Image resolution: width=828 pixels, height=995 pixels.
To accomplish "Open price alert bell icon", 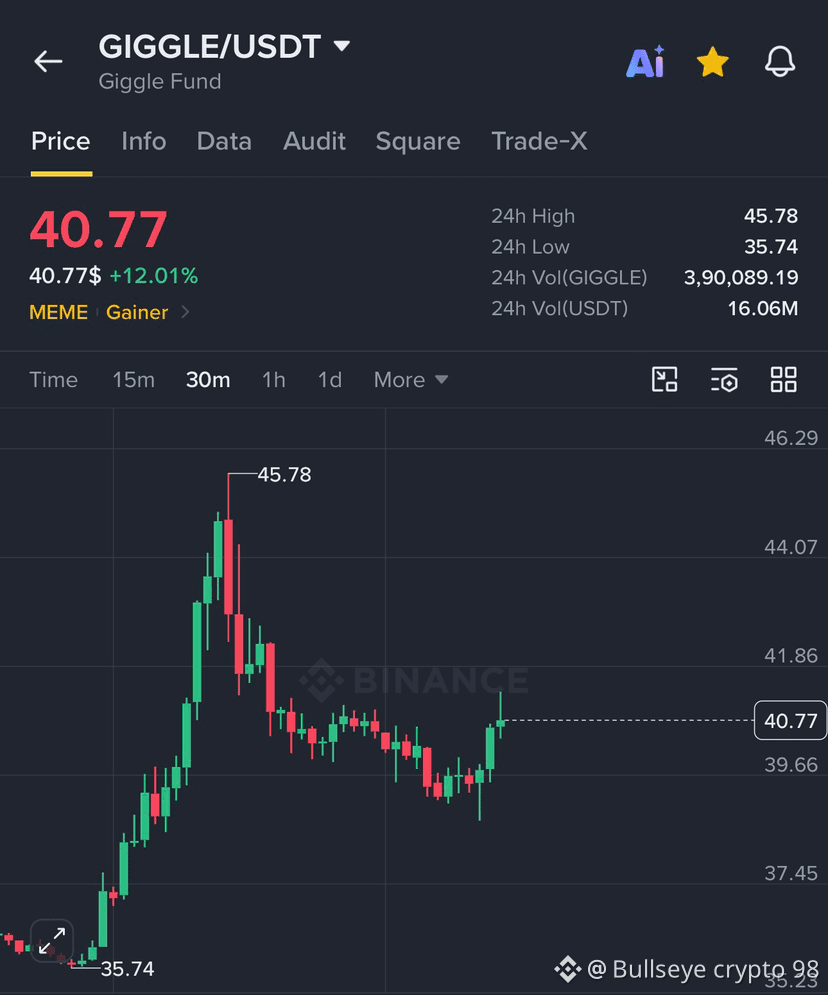I will point(780,62).
